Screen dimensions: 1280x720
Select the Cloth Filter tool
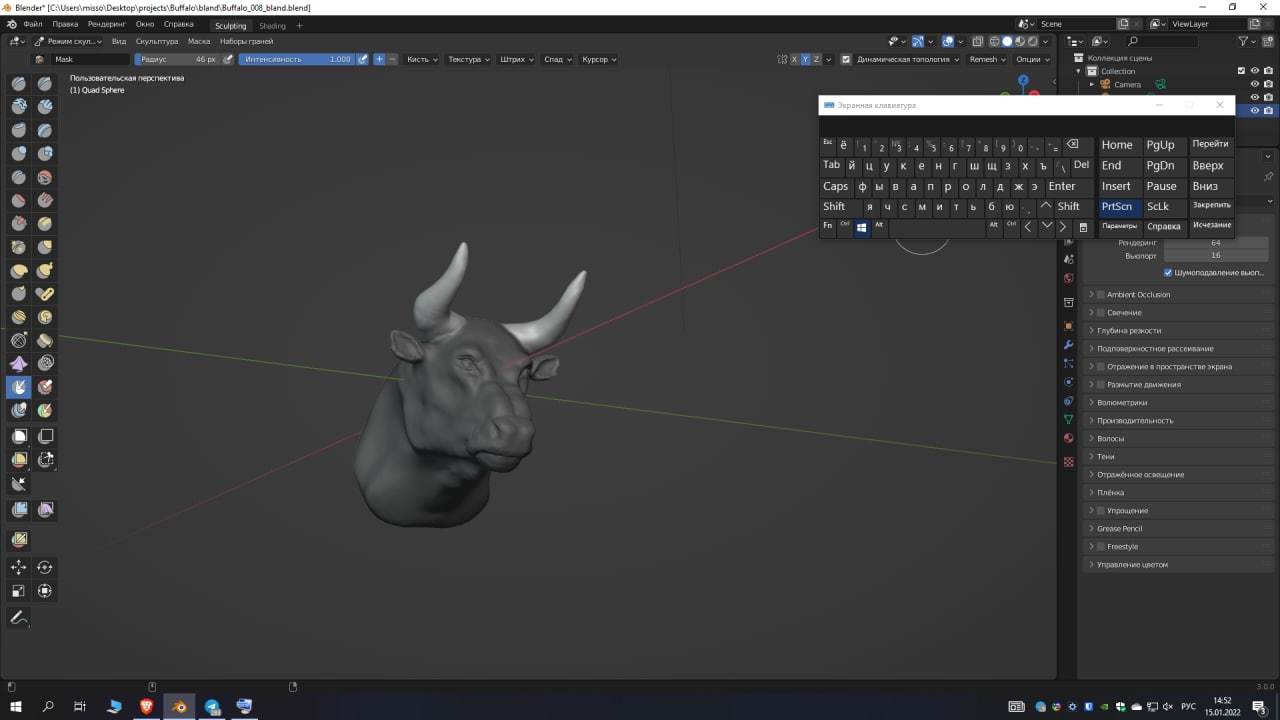(45, 510)
